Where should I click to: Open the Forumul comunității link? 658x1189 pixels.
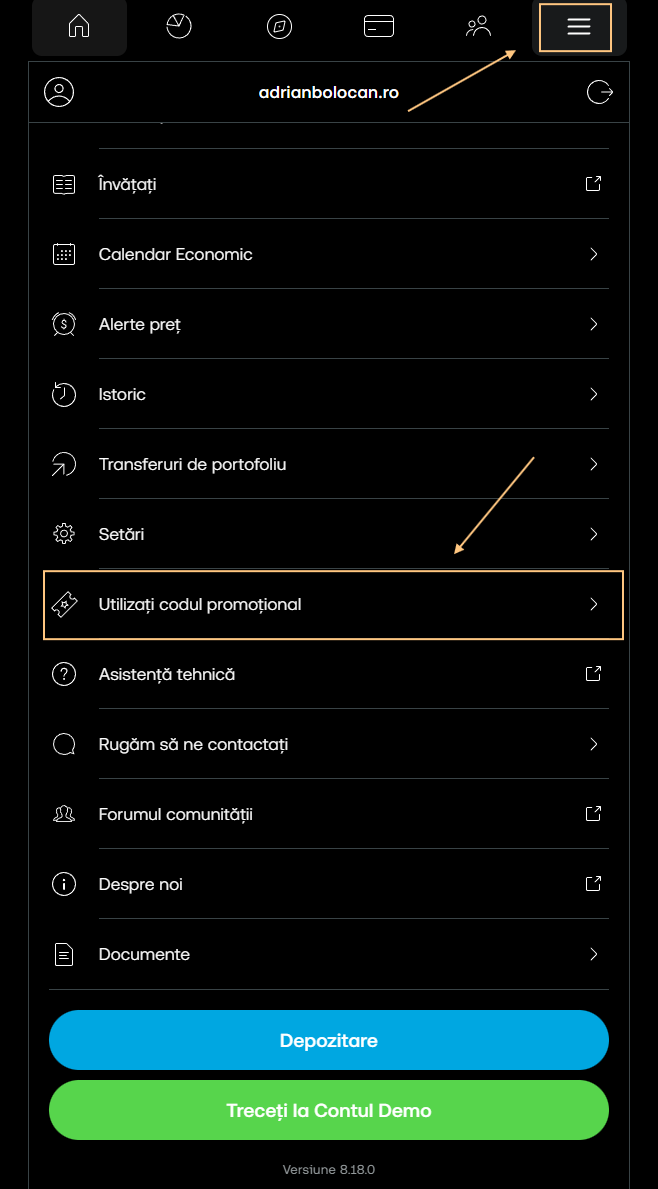click(x=175, y=814)
